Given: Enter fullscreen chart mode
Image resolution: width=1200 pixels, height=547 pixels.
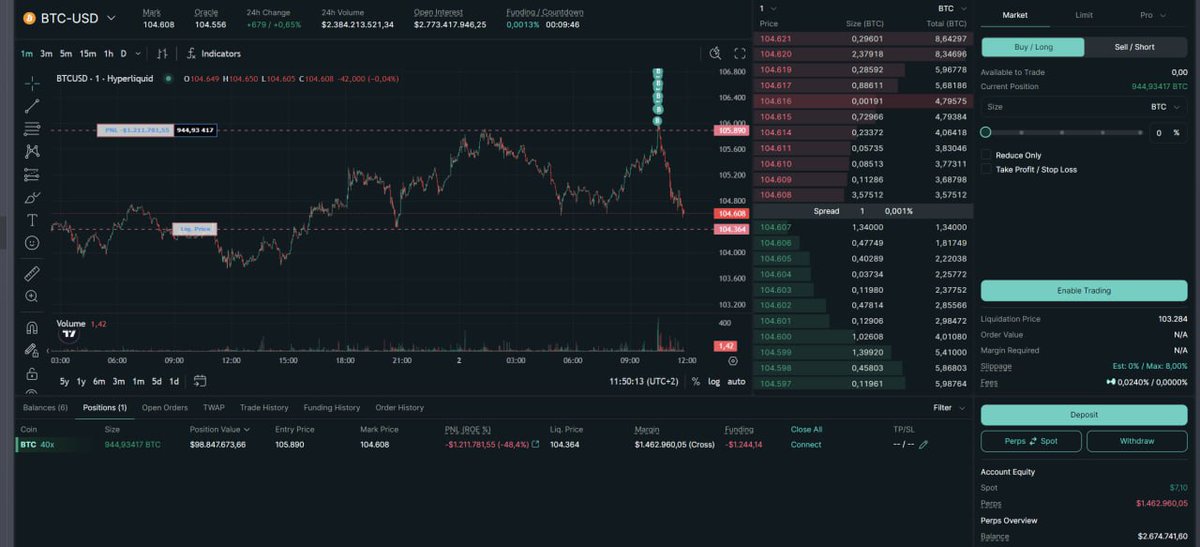Looking at the screenshot, I should [740, 53].
